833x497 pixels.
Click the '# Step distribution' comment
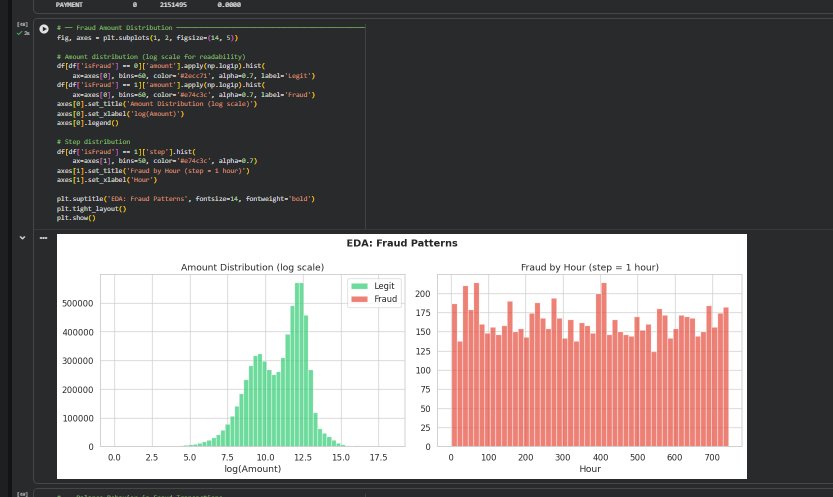pyautogui.click(x=94, y=142)
